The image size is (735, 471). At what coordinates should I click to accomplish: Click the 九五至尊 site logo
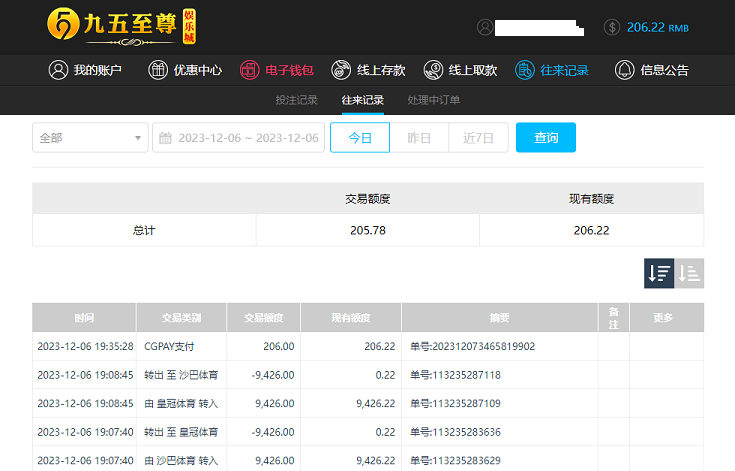[x=120, y=26]
